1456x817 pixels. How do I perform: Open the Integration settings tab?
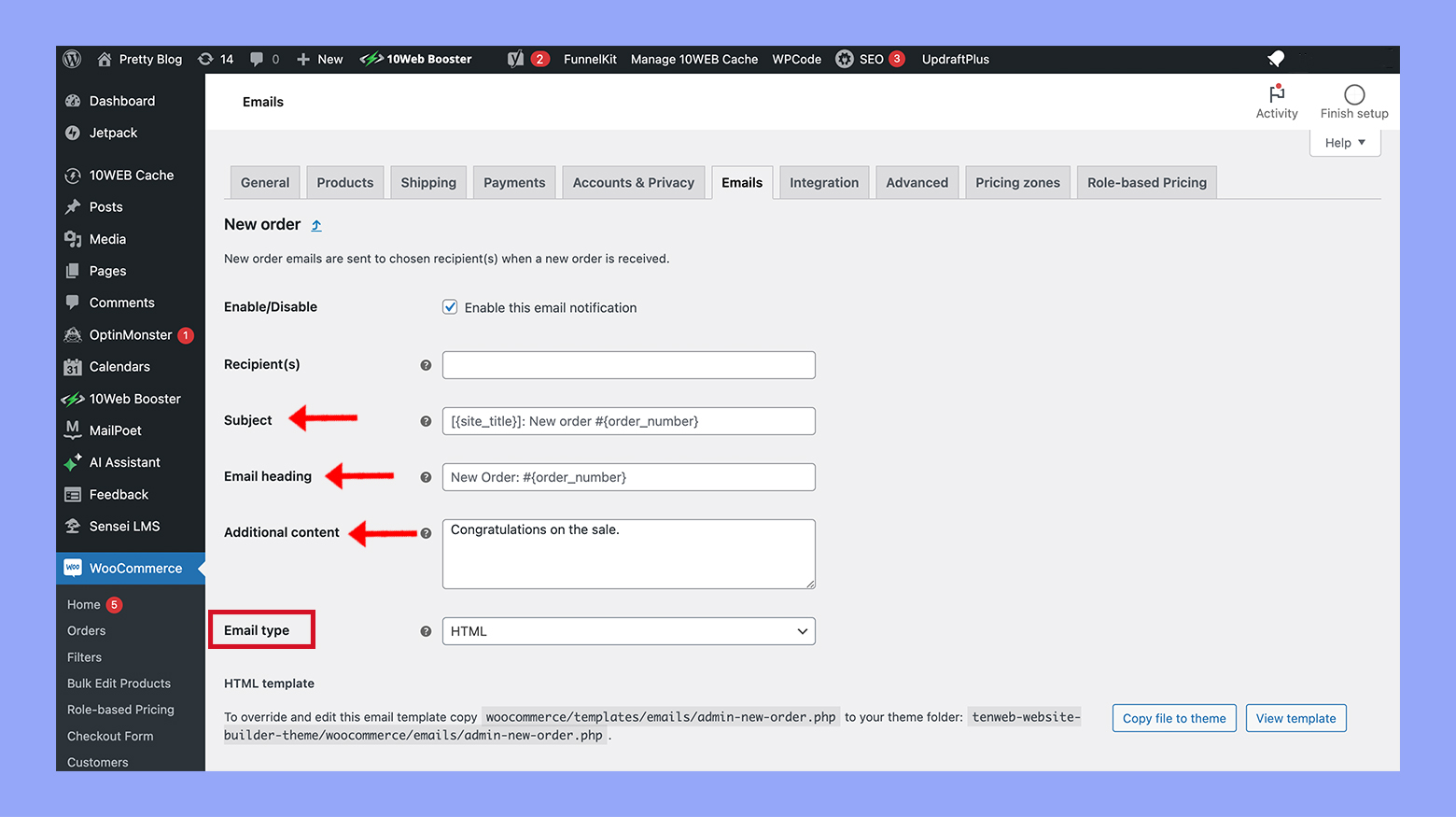click(x=824, y=182)
